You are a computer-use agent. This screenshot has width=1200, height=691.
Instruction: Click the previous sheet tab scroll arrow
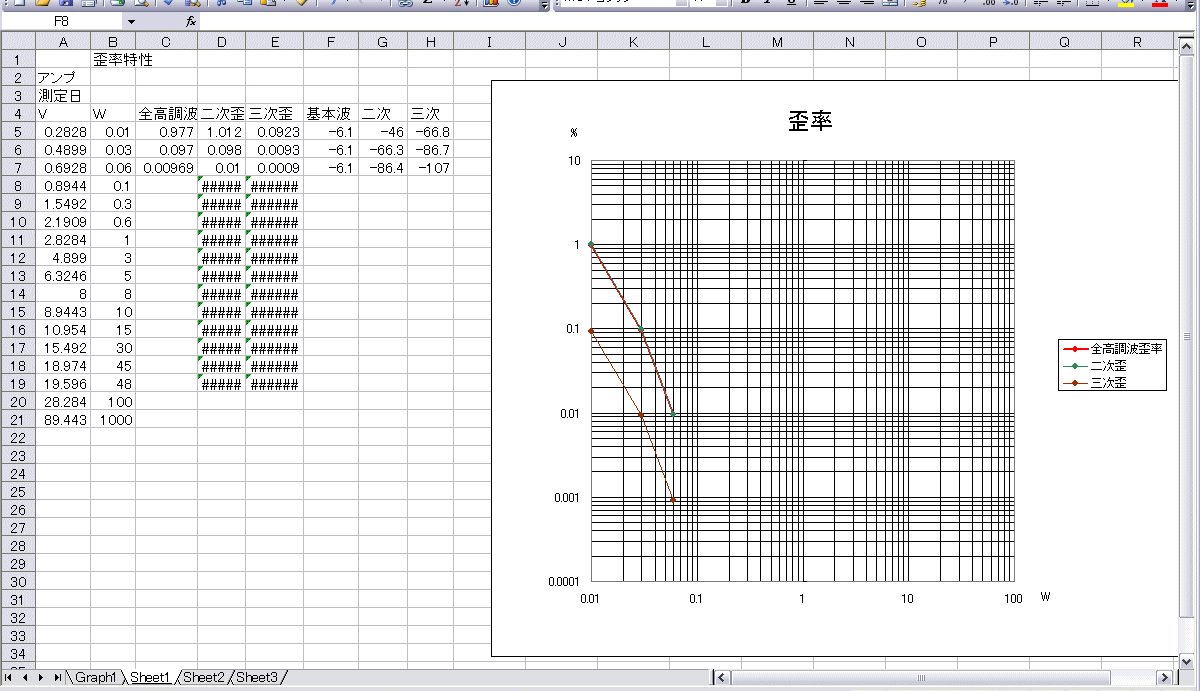tap(25, 678)
